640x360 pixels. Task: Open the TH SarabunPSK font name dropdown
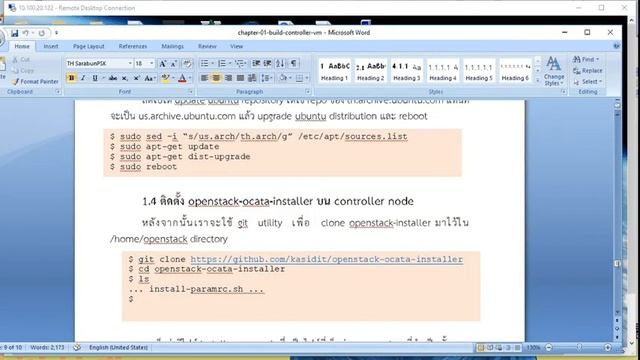click(x=130, y=63)
